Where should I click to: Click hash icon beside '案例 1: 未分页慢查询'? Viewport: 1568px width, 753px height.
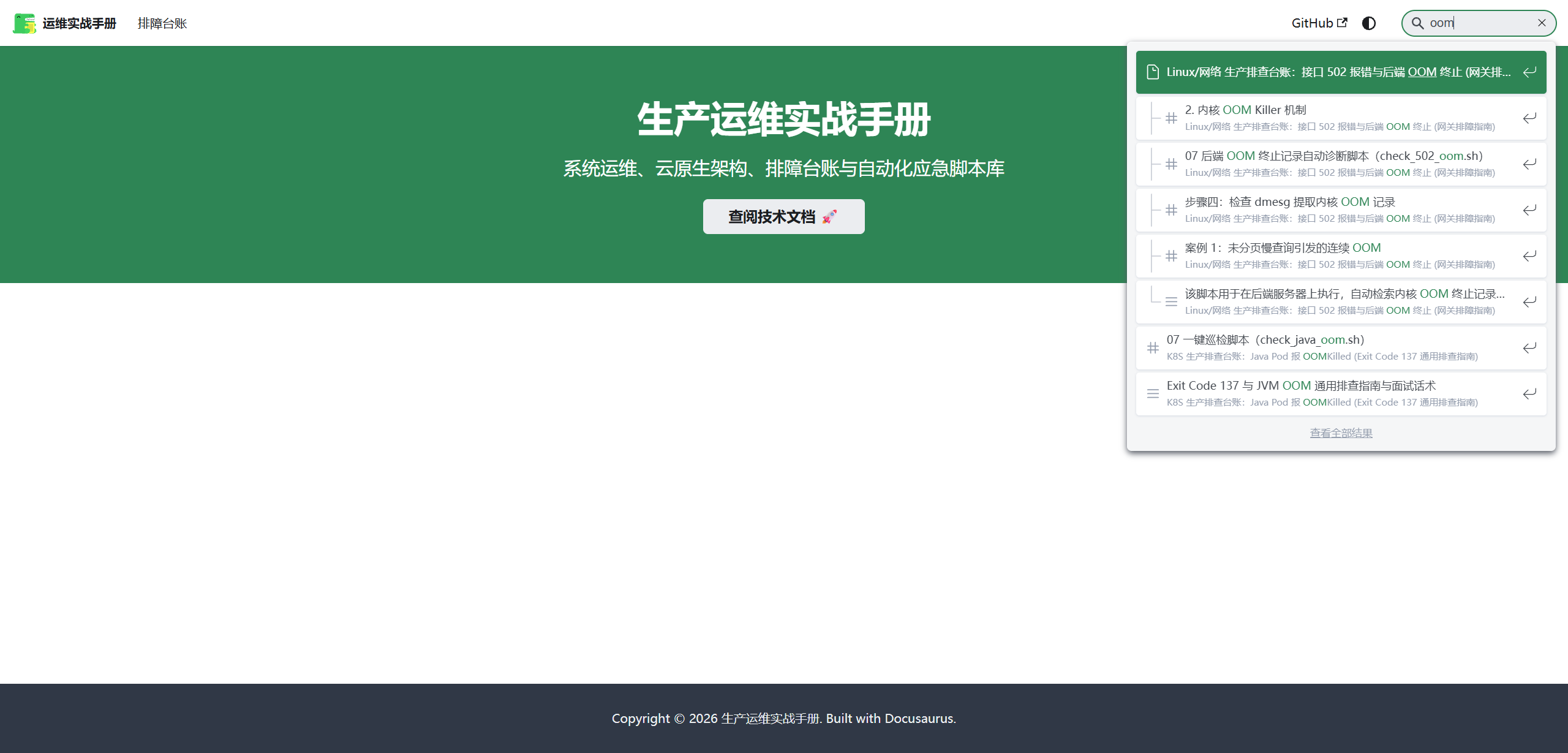(x=1171, y=256)
